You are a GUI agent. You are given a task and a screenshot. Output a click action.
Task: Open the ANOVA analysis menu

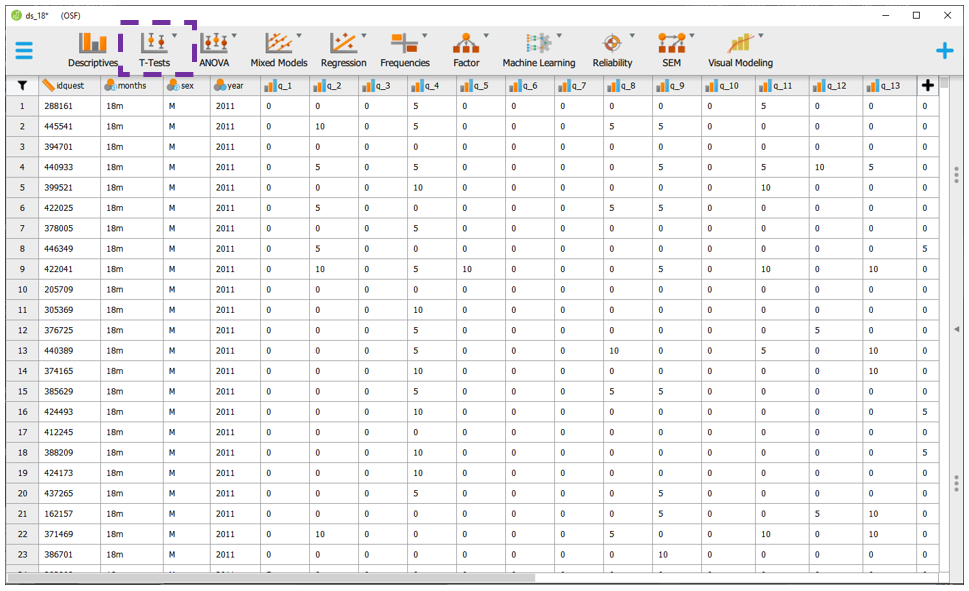point(214,49)
